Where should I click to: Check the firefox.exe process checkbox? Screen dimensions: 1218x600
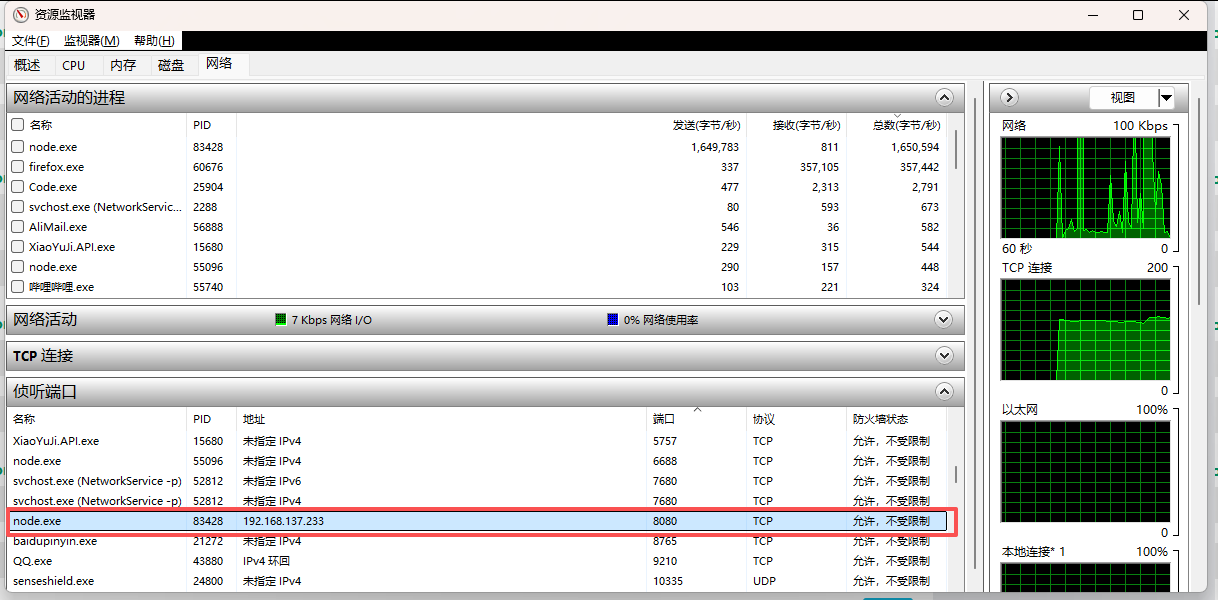pyautogui.click(x=17, y=167)
